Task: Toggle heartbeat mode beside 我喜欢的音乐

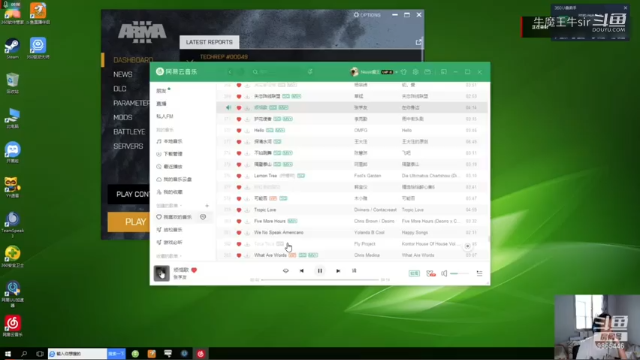Action: tap(203, 217)
